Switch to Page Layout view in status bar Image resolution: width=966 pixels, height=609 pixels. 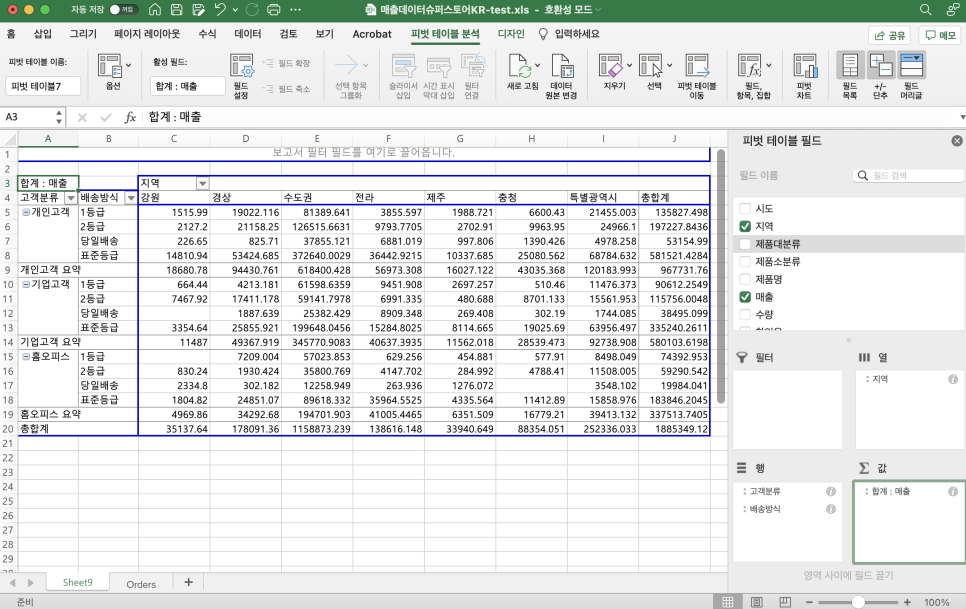click(757, 602)
